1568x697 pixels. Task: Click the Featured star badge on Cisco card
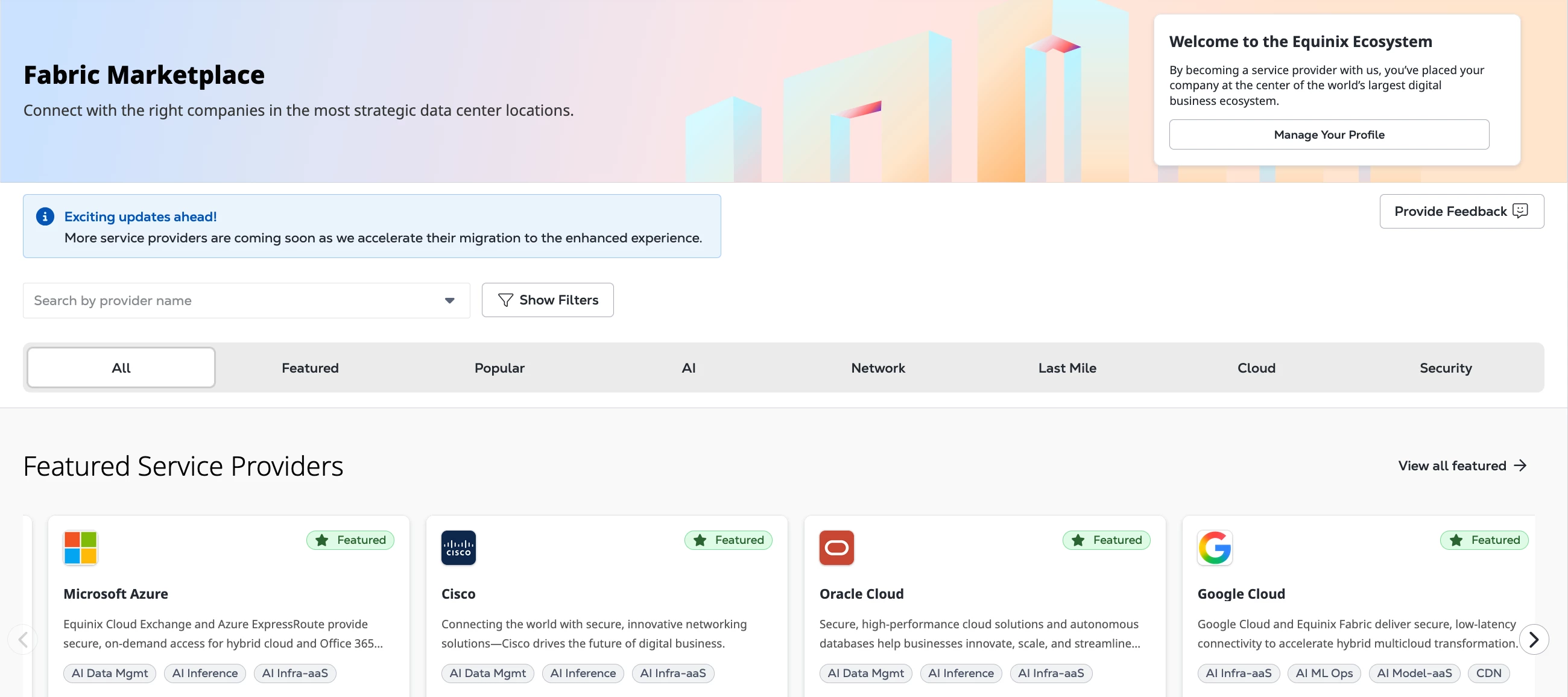pos(728,540)
